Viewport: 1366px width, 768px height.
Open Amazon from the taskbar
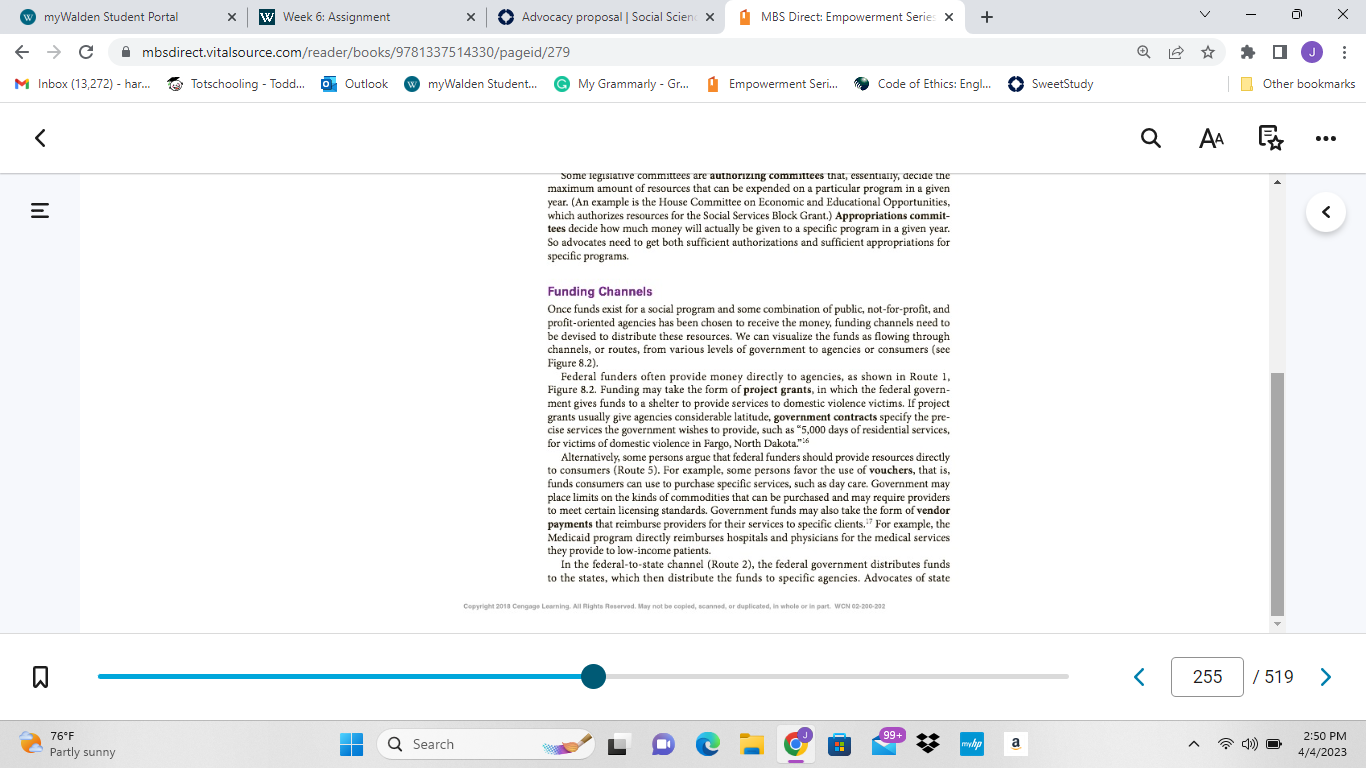(x=1016, y=744)
